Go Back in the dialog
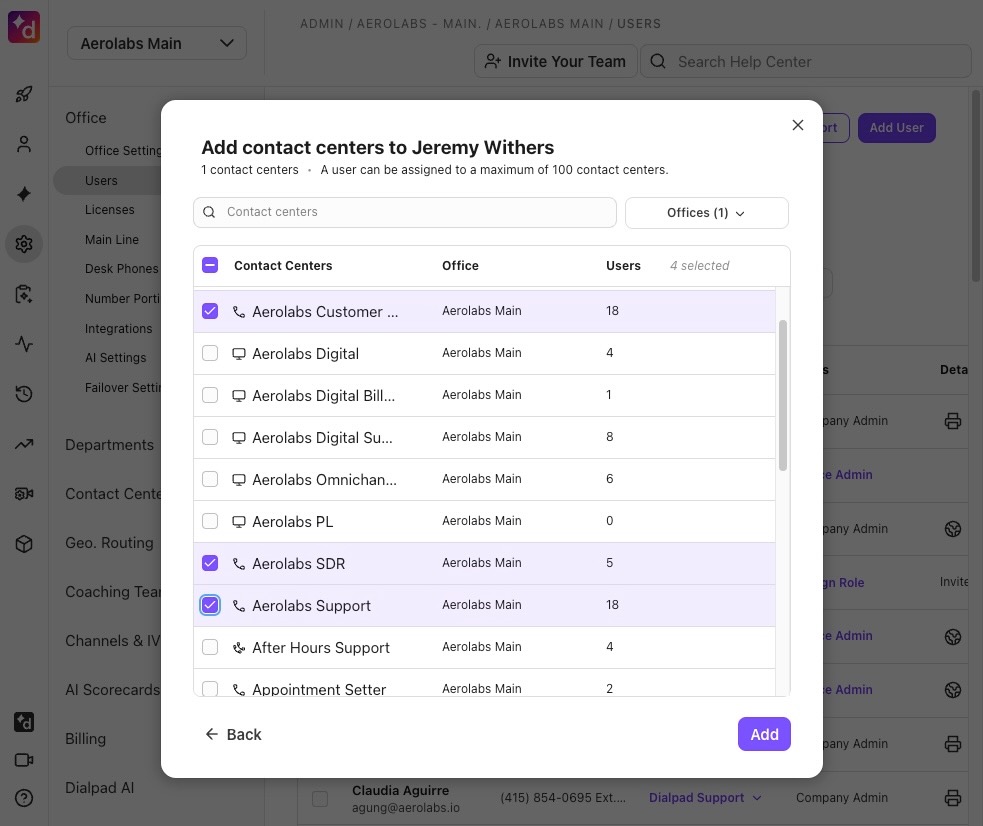The width and height of the screenshot is (983, 826). (x=233, y=734)
